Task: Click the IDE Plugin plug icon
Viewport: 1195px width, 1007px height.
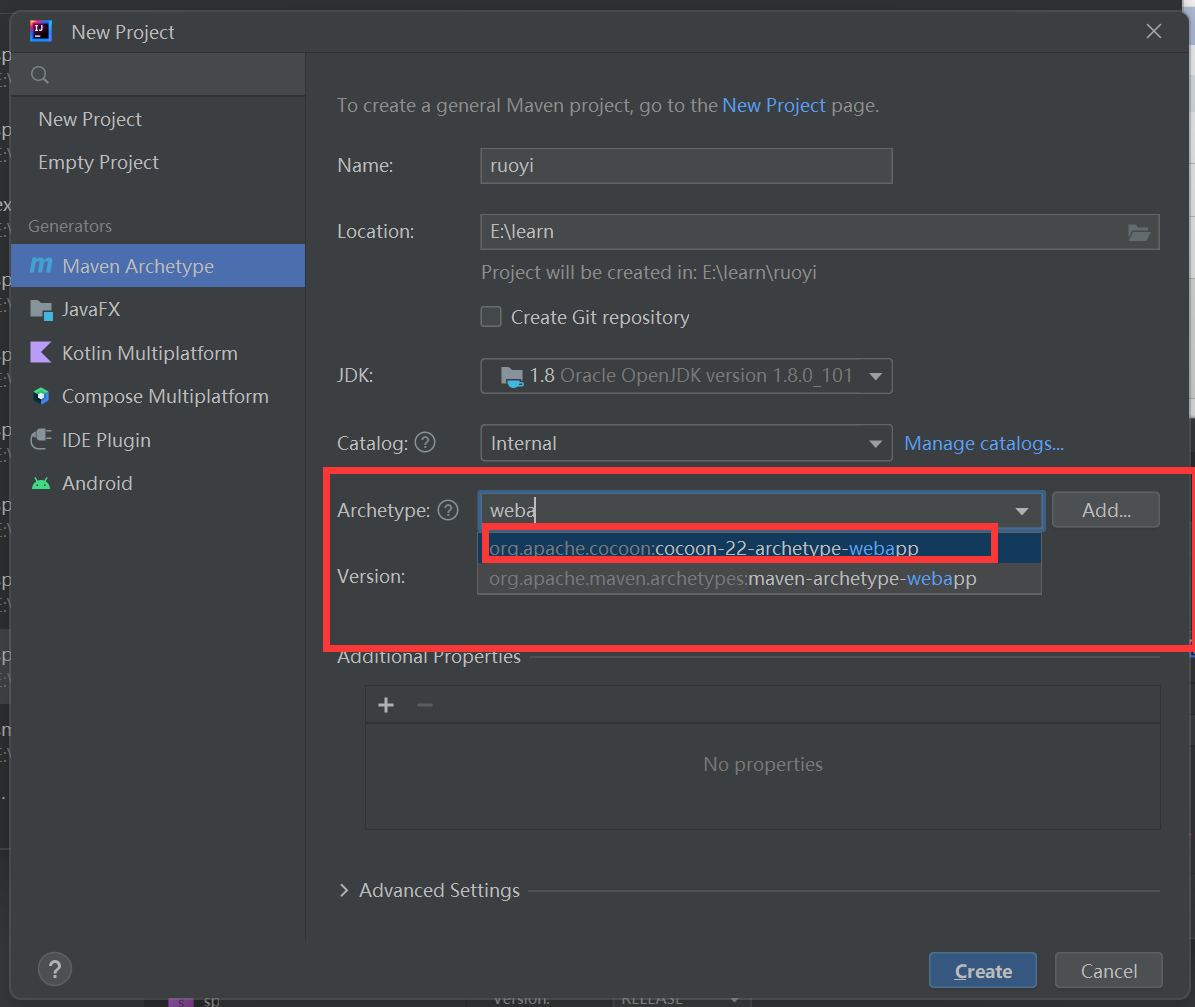Action: tap(41, 440)
